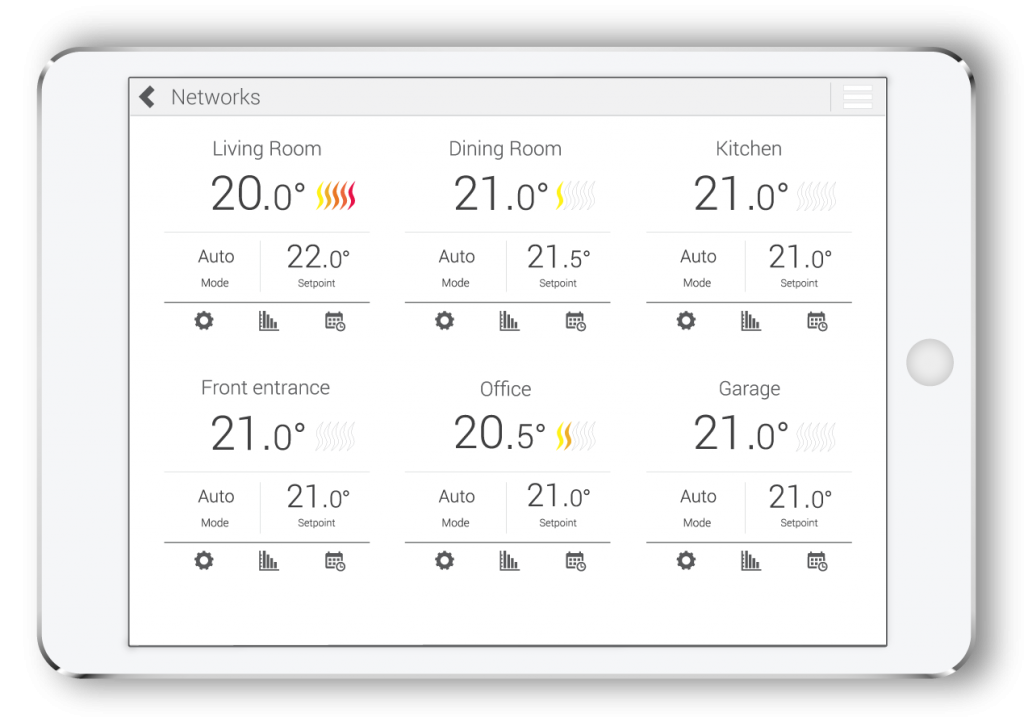
Task: Click Kitchen current temperature reading
Action: [741, 194]
